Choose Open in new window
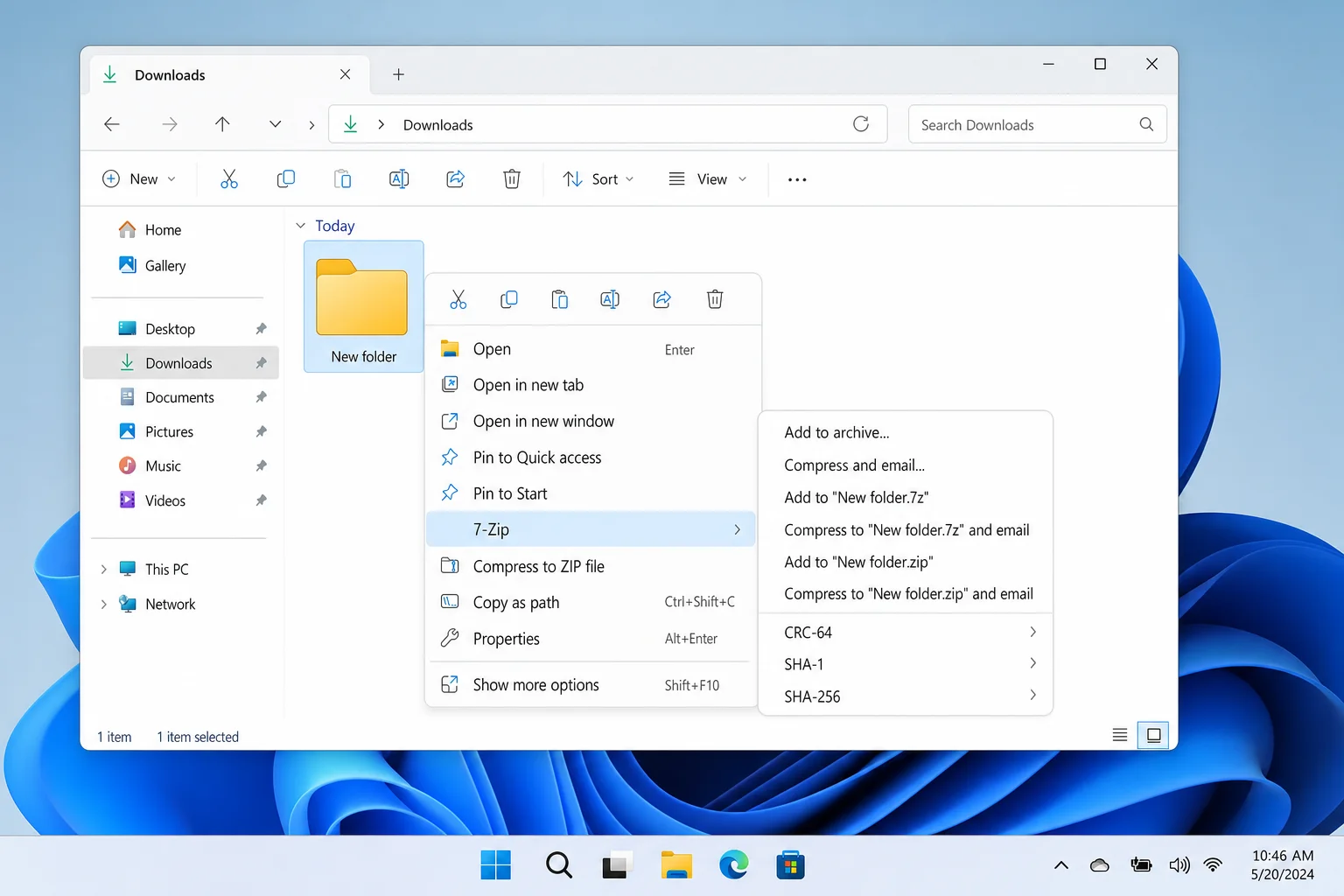This screenshot has height=896, width=1344. coord(591,422)
